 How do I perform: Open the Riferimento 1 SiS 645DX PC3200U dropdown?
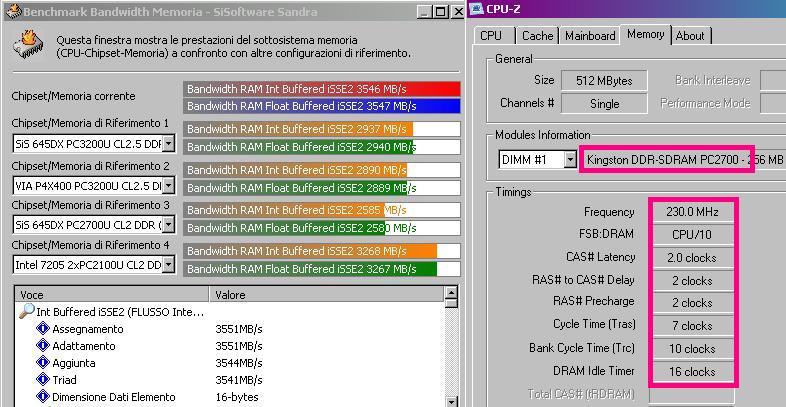[168, 144]
